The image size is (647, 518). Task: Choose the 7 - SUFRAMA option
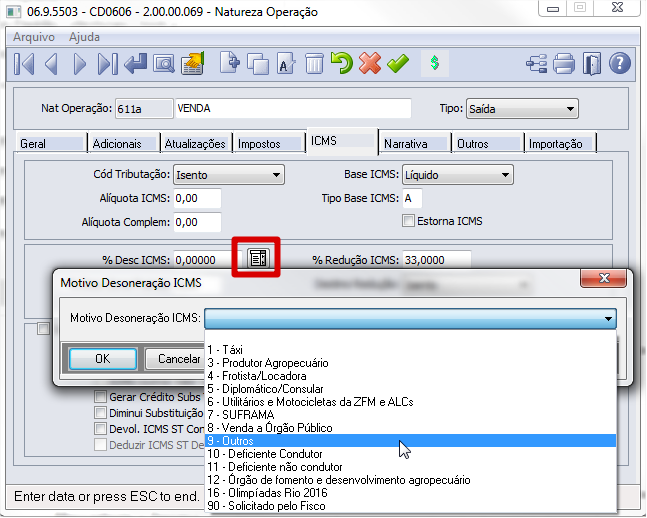click(x=410, y=415)
